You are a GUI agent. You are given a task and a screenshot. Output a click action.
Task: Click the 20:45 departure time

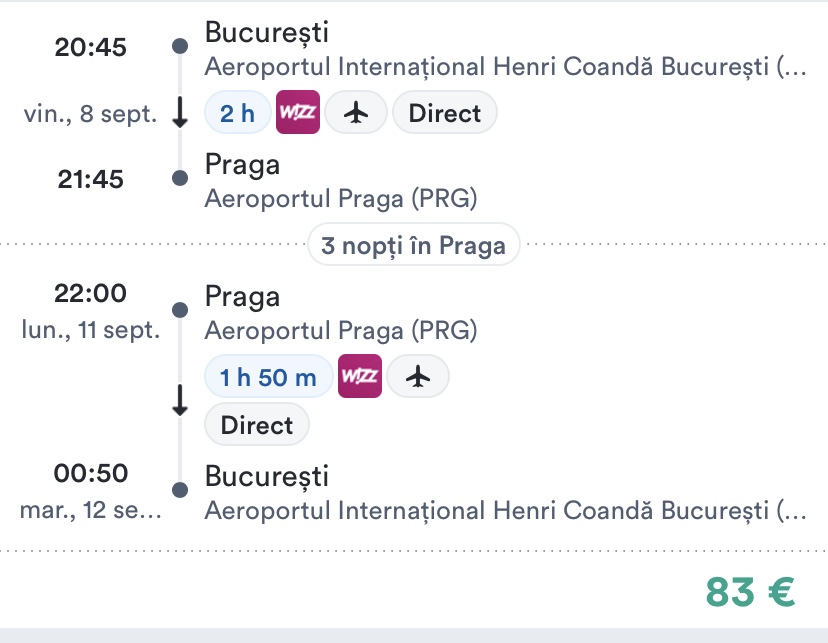click(90, 46)
